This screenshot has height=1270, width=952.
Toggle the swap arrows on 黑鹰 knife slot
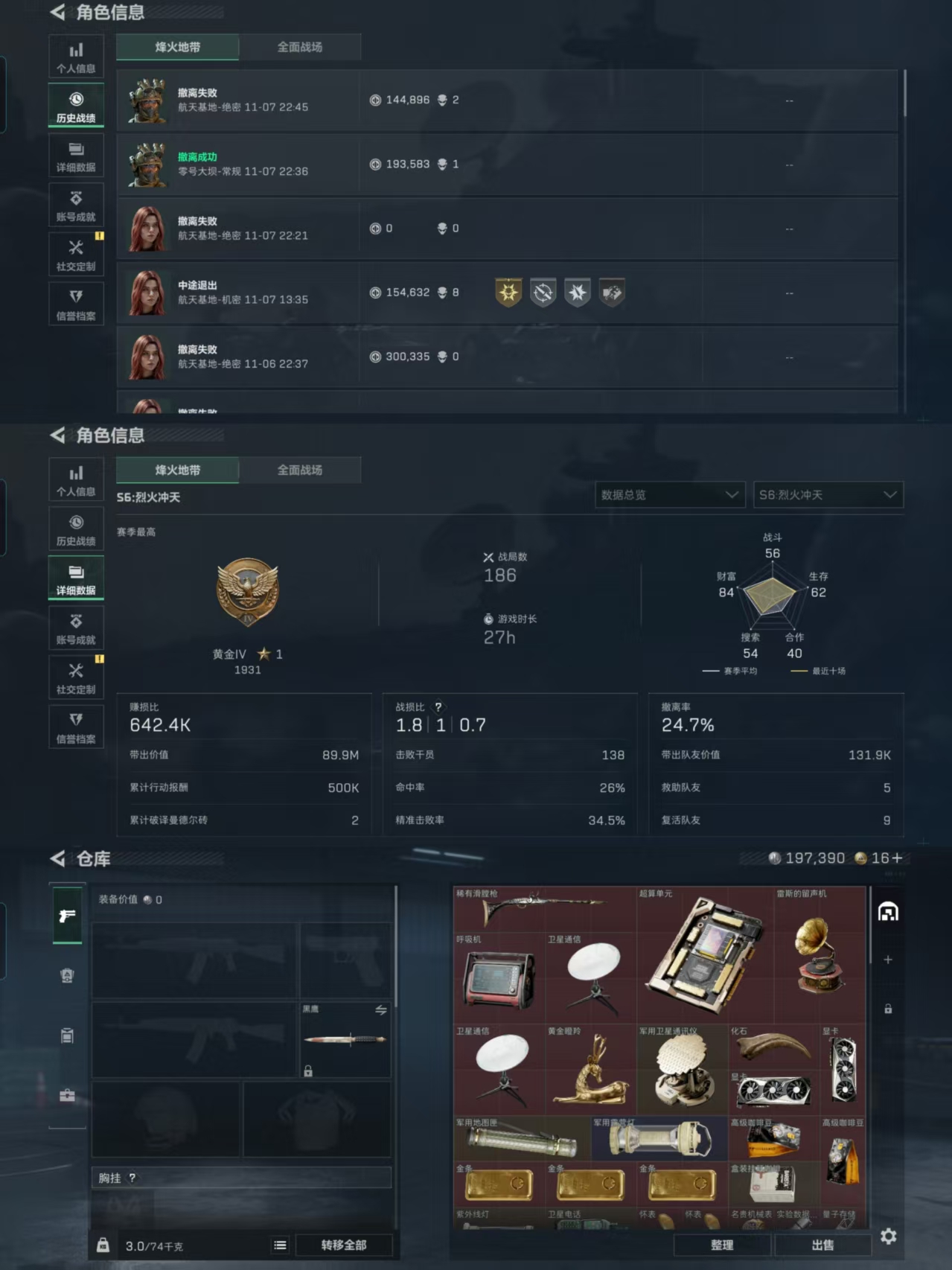pyautogui.click(x=380, y=1010)
